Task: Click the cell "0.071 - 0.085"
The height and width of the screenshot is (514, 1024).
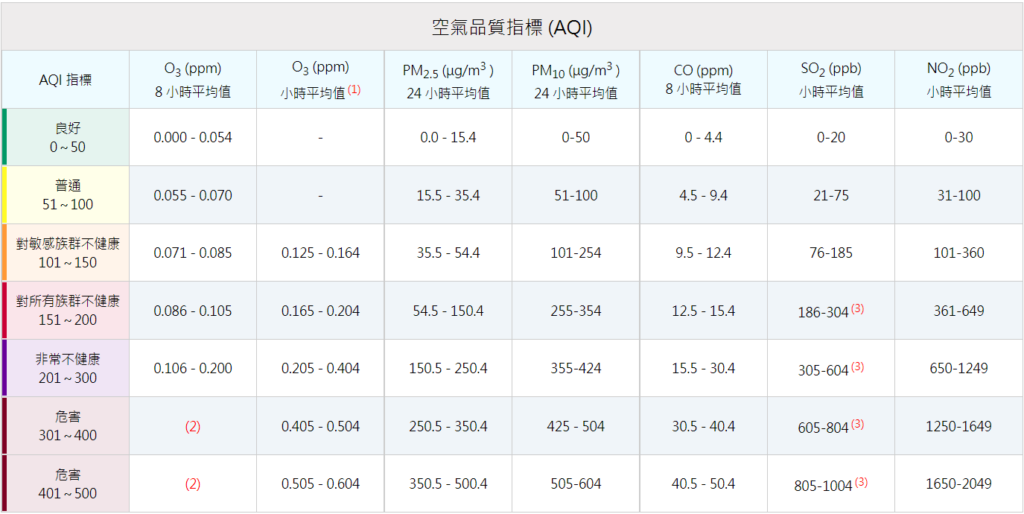Action: (x=193, y=253)
